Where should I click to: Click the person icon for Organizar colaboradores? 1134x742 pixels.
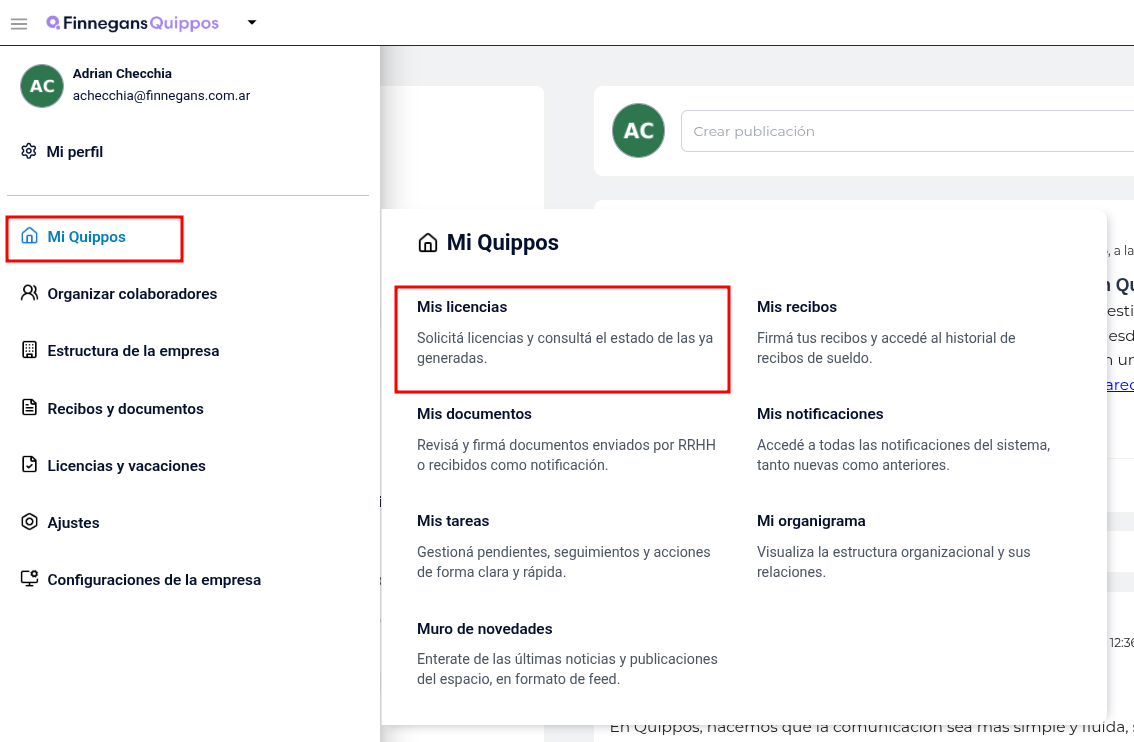[29, 293]
